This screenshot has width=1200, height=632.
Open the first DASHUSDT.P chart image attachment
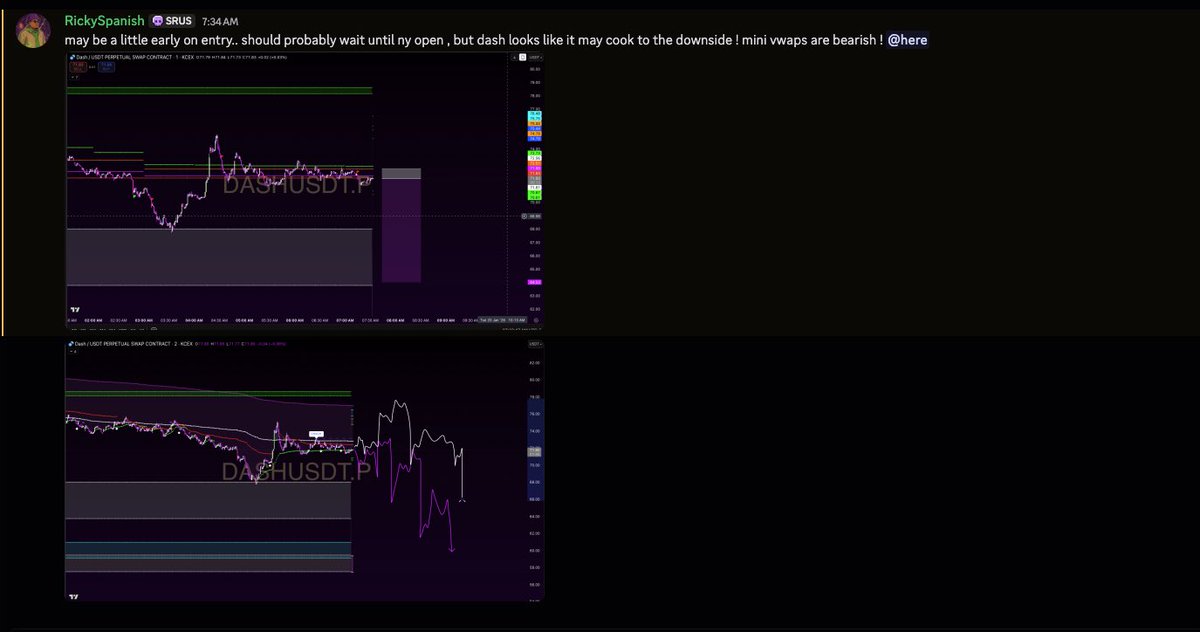tap(304, 192)
